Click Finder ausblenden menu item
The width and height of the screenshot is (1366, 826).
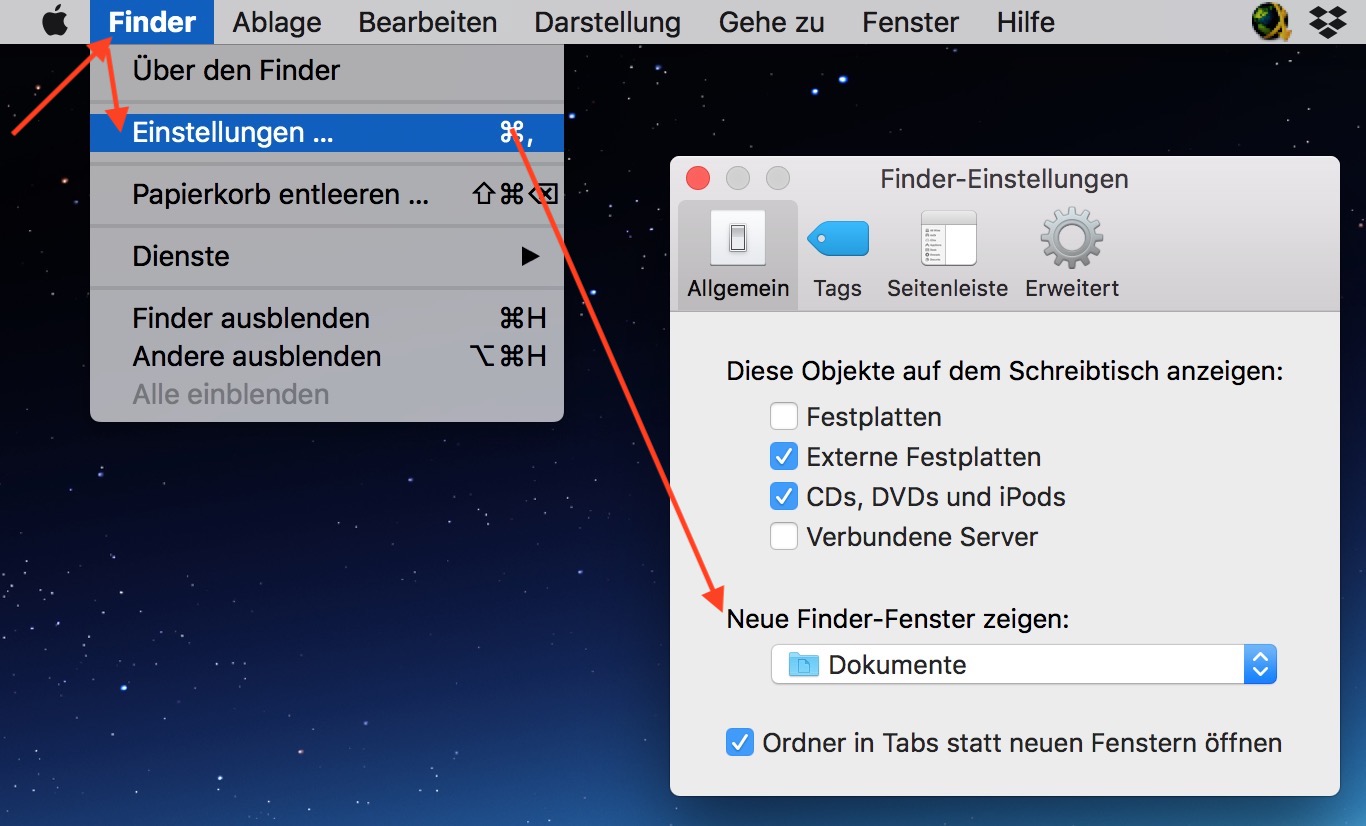[x=327, y=318]
